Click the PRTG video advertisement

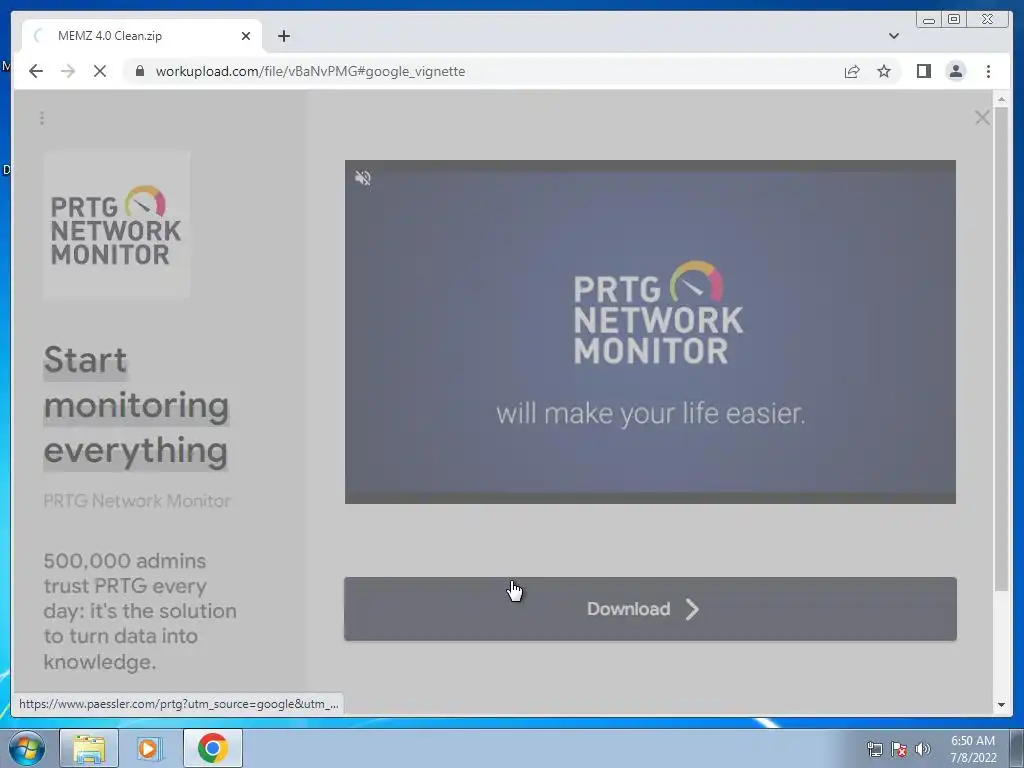650,332
